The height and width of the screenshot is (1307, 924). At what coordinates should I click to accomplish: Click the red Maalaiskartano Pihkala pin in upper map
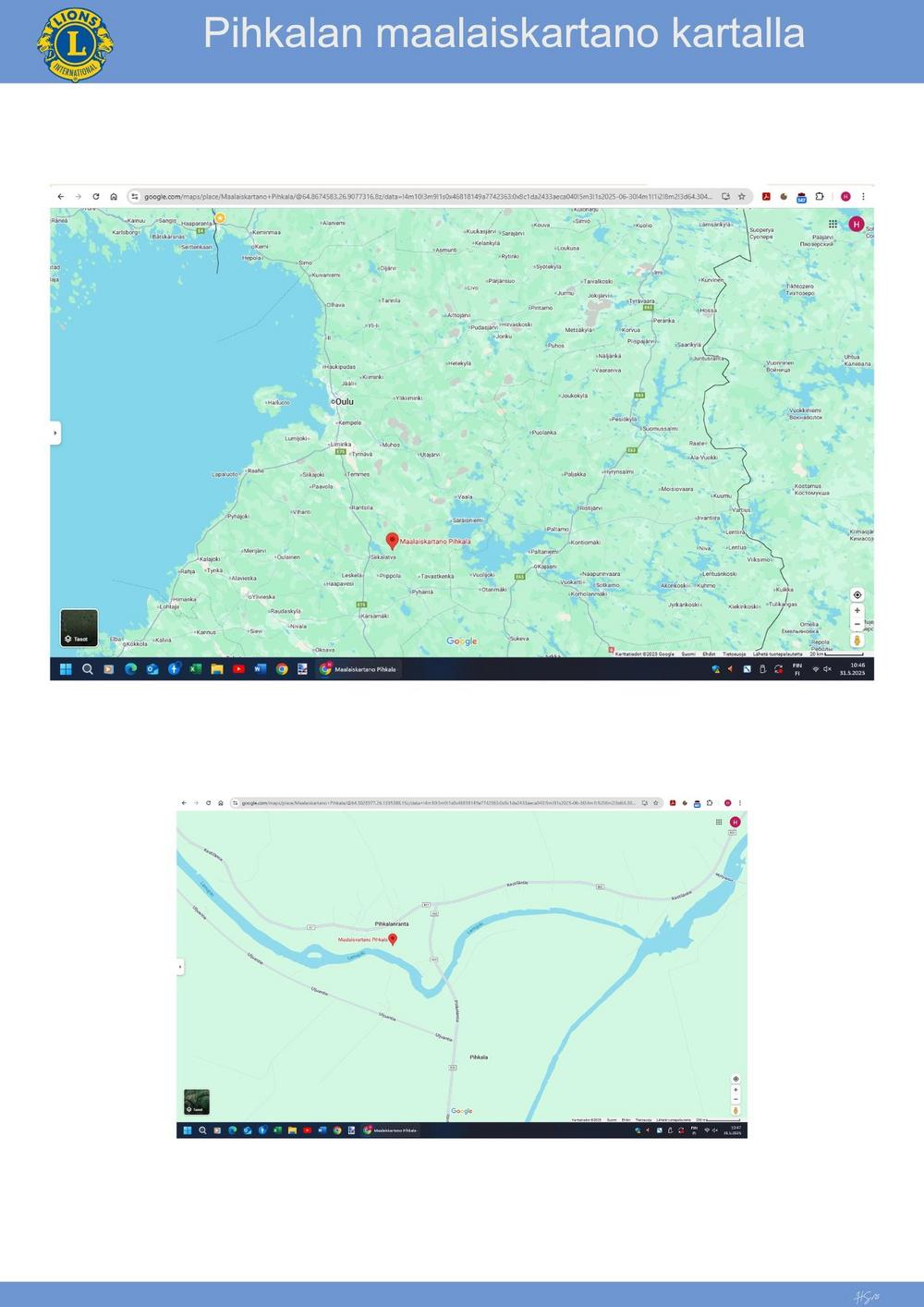pos(392,540)
